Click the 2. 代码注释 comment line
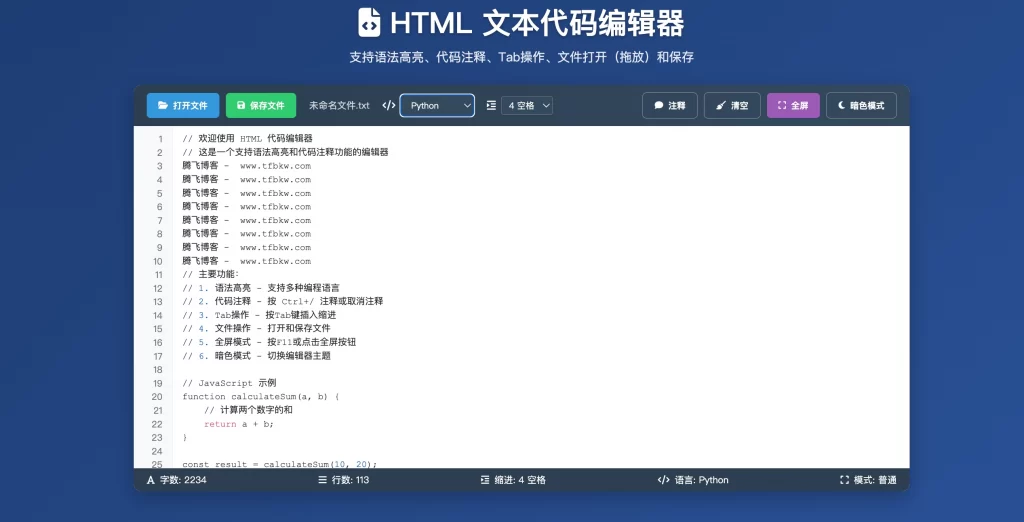Viewport: 1024px width, 522px height. point(282,301)
